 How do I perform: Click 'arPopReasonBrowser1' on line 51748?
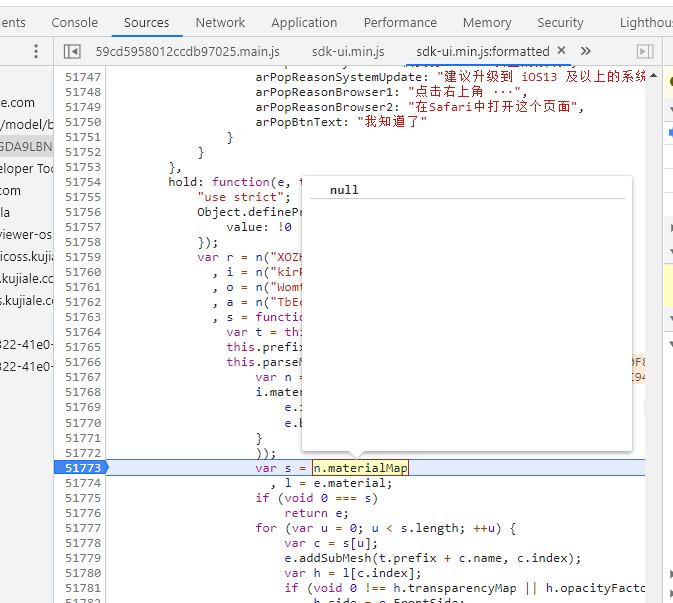(324, 92)
